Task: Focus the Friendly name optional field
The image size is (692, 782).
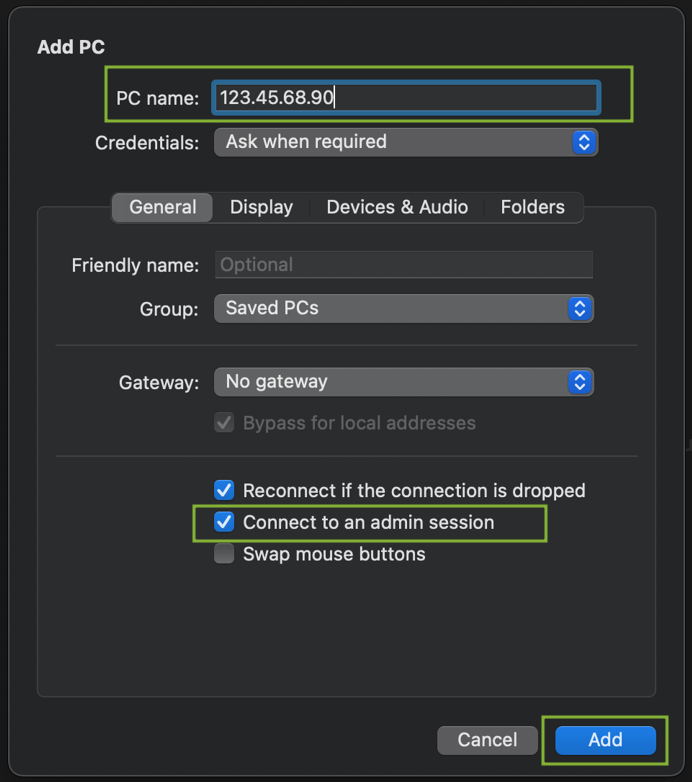Action: 404,265
